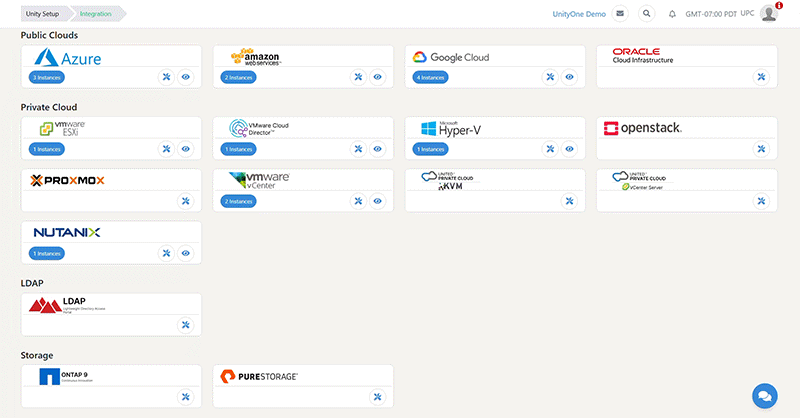The image size is (800, 418).
Task: Open Google Cloud configure wrench icon
Action: pos(550,77)
